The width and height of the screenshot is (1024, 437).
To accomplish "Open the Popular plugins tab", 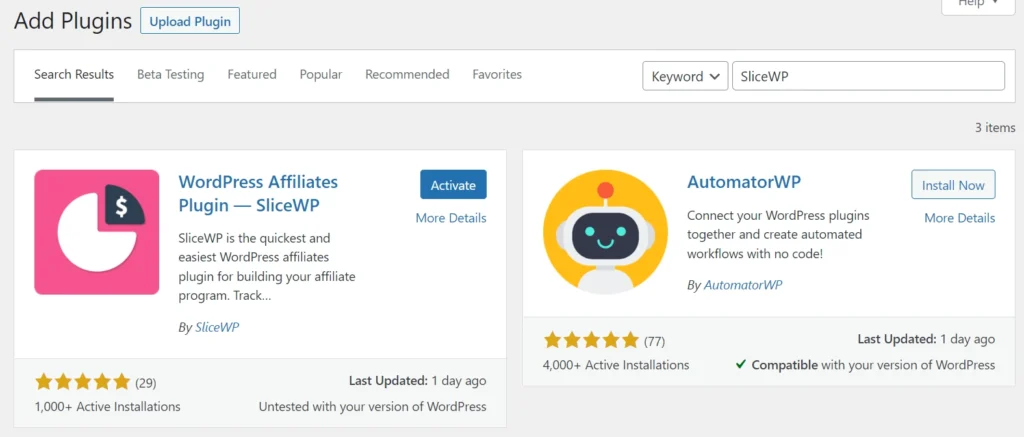I will (x=321, y=75).
